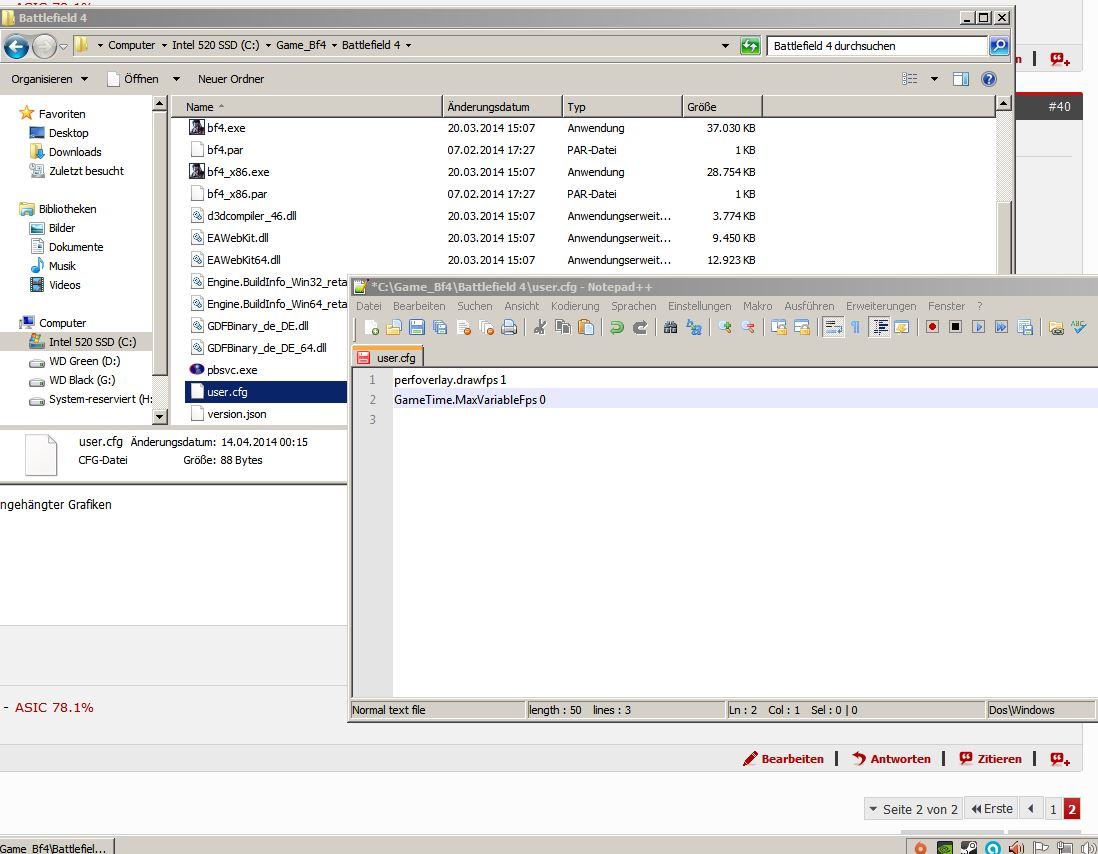Print the document from the Notepad++ toolbar
This screenshot has height=854, width=1098.
coord(509,327)
